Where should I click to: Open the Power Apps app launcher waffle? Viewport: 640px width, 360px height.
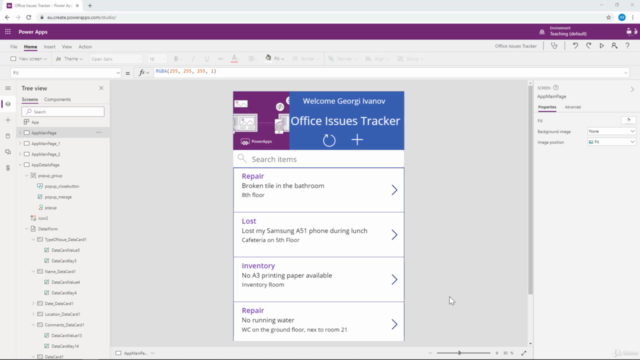click(8, 32)
